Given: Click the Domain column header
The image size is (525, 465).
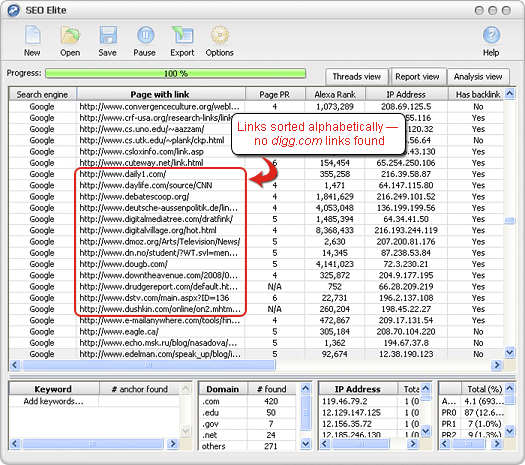Looking at the screenshot, I should click(223, 389).
